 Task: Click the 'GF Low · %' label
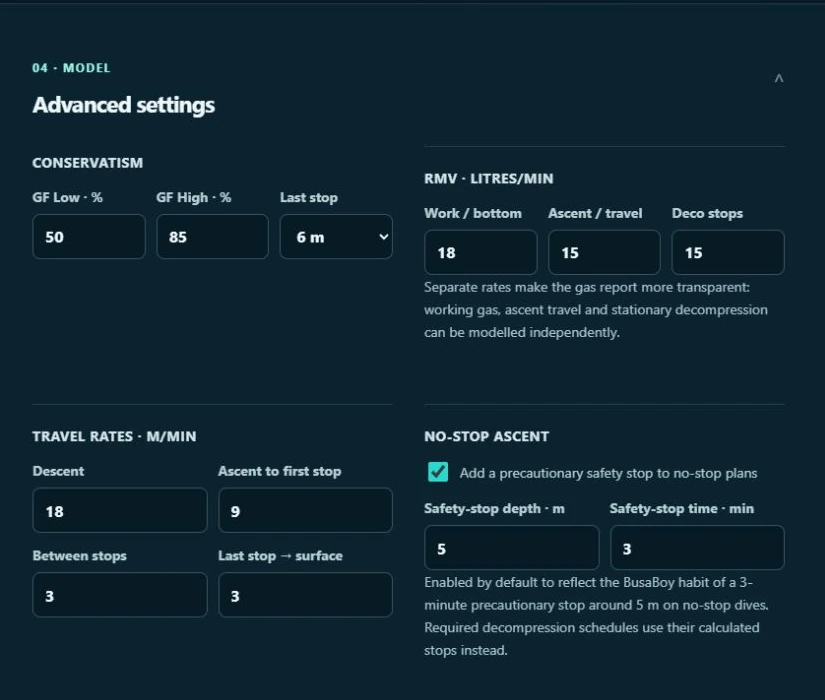point(67,197)
